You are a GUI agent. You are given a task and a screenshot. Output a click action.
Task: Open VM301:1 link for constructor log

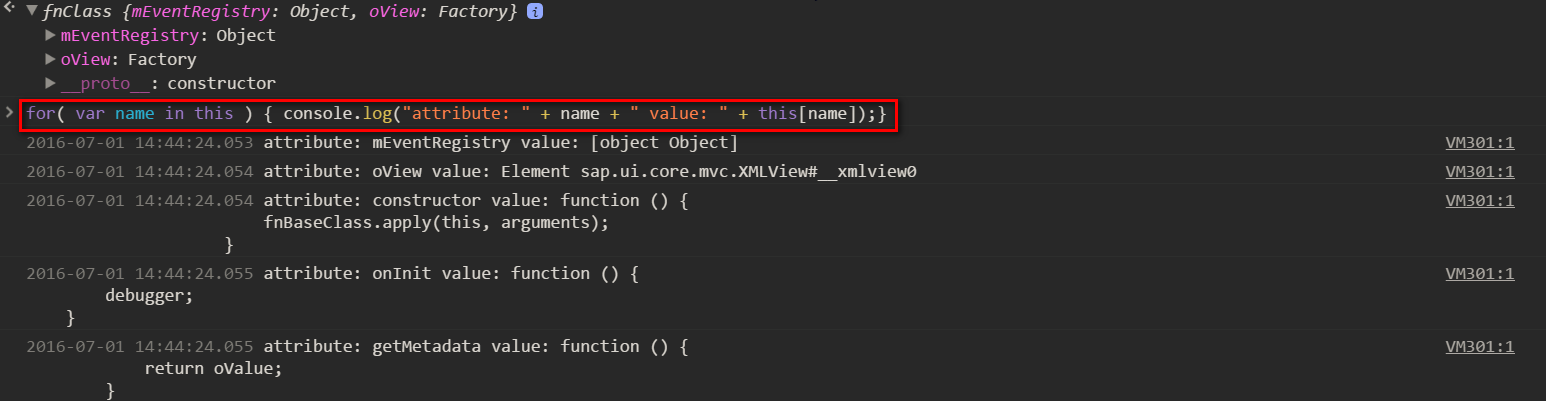tap(1480, 200)
